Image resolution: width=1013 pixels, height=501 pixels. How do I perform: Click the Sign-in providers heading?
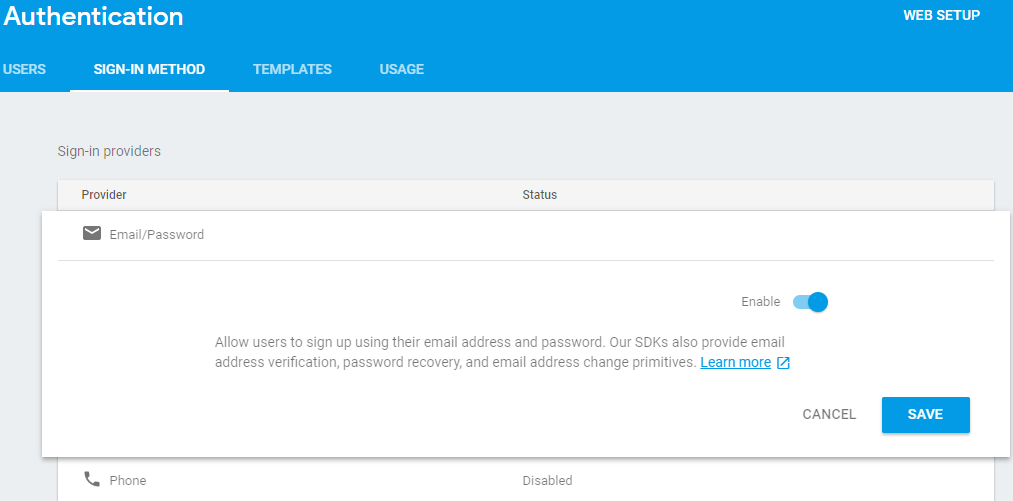[109, 152]
